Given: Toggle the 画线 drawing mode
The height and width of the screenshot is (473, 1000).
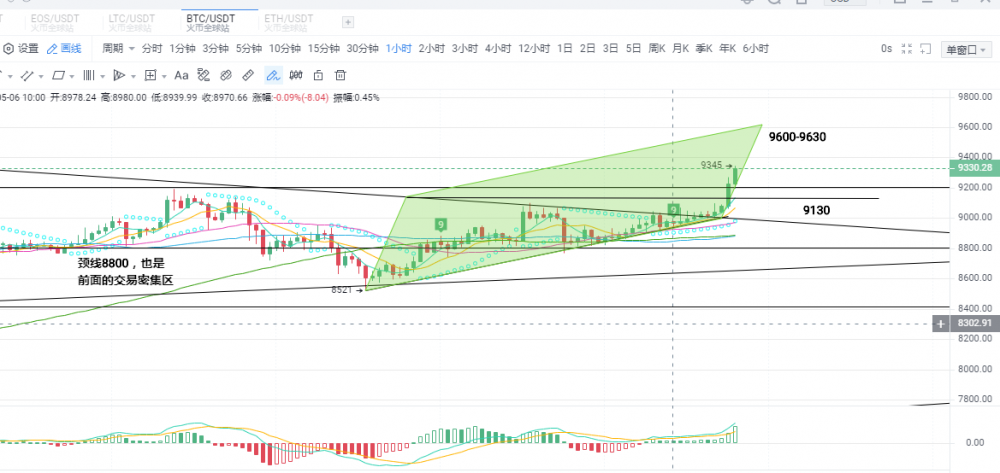Looking at the screenshot, I should click(x=65, y=48).
